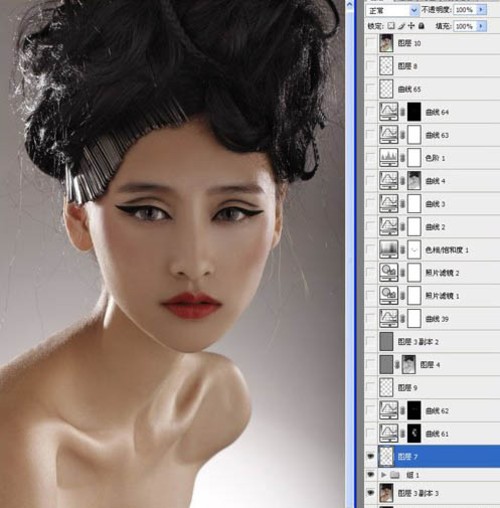Screen dimensions: 500x508
Task: Show 照片滤镜 2 layer visibility box
Action: point(371,273)
